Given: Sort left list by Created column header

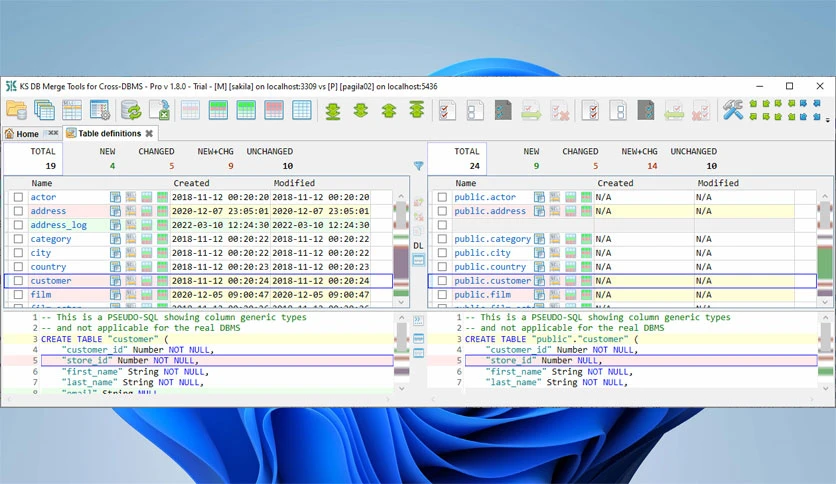Looking at the screenshot, I should [191, 183].
